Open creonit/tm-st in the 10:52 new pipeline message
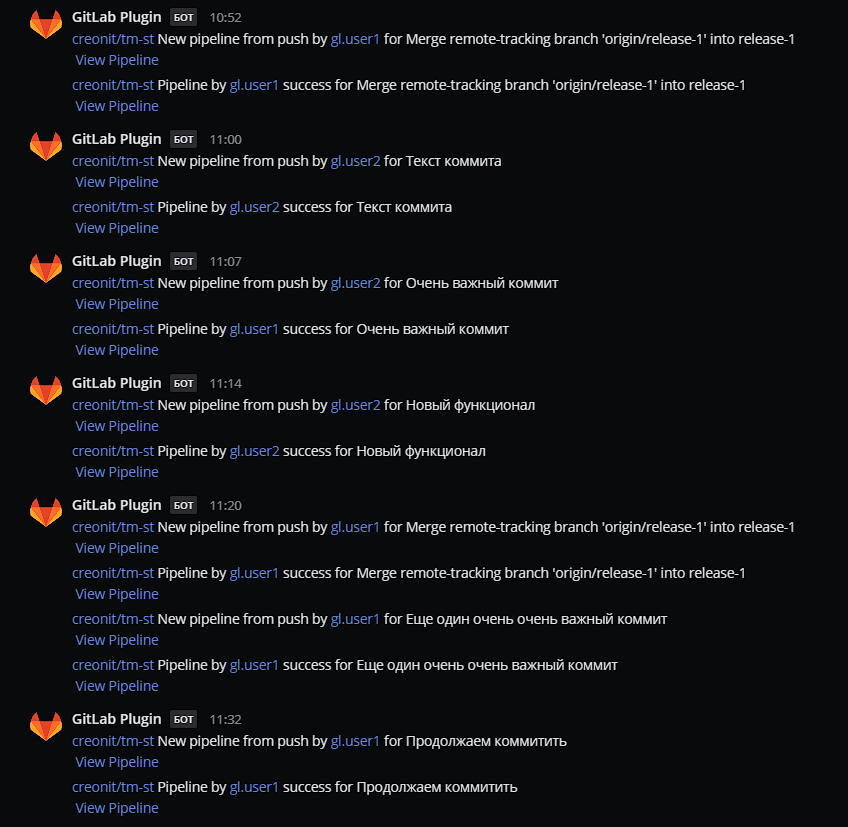The image size is (848, 827). pyautogui.click(x=113, y=39)
